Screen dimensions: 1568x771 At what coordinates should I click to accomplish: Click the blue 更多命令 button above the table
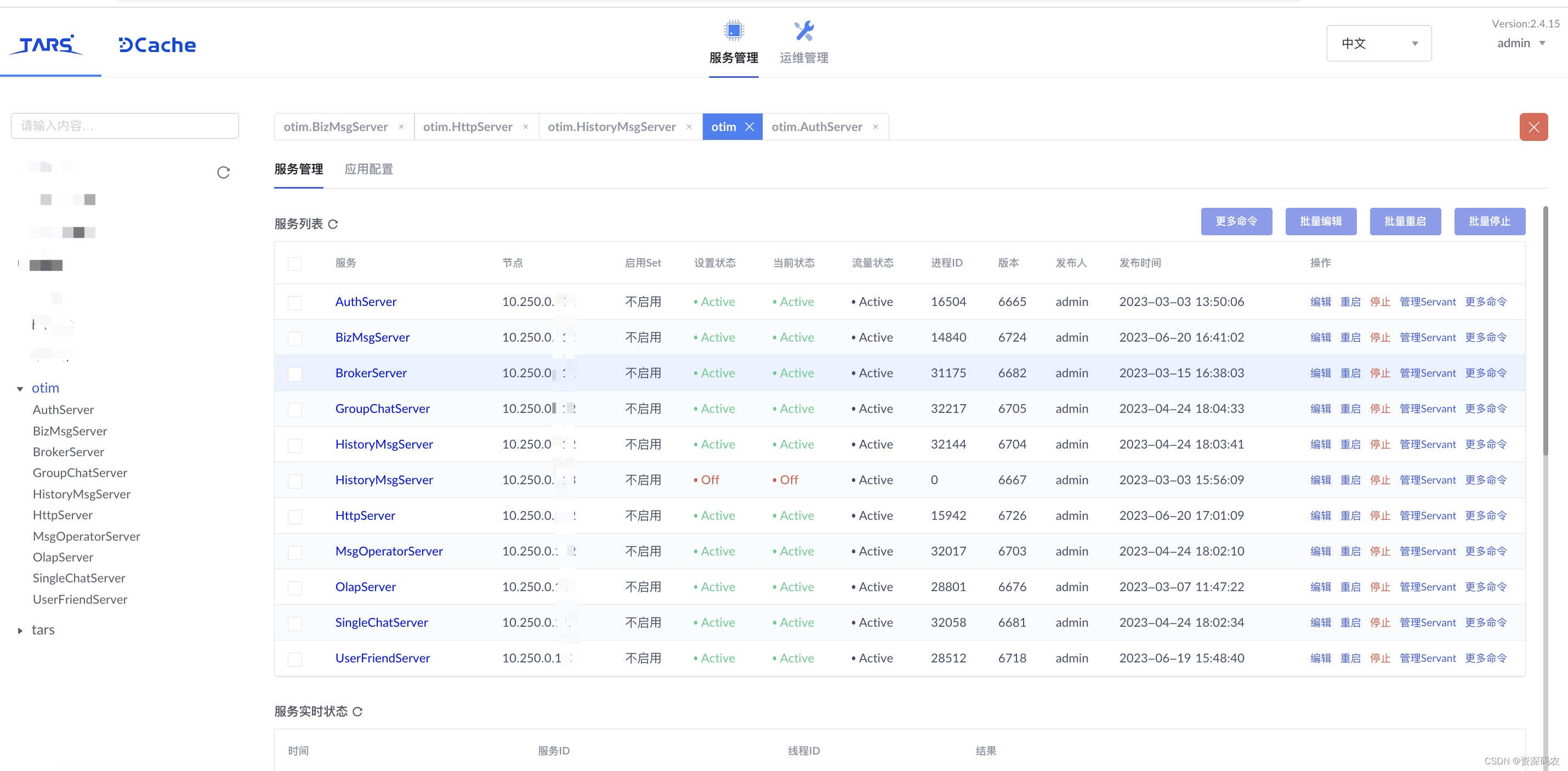coord(1236,221)
